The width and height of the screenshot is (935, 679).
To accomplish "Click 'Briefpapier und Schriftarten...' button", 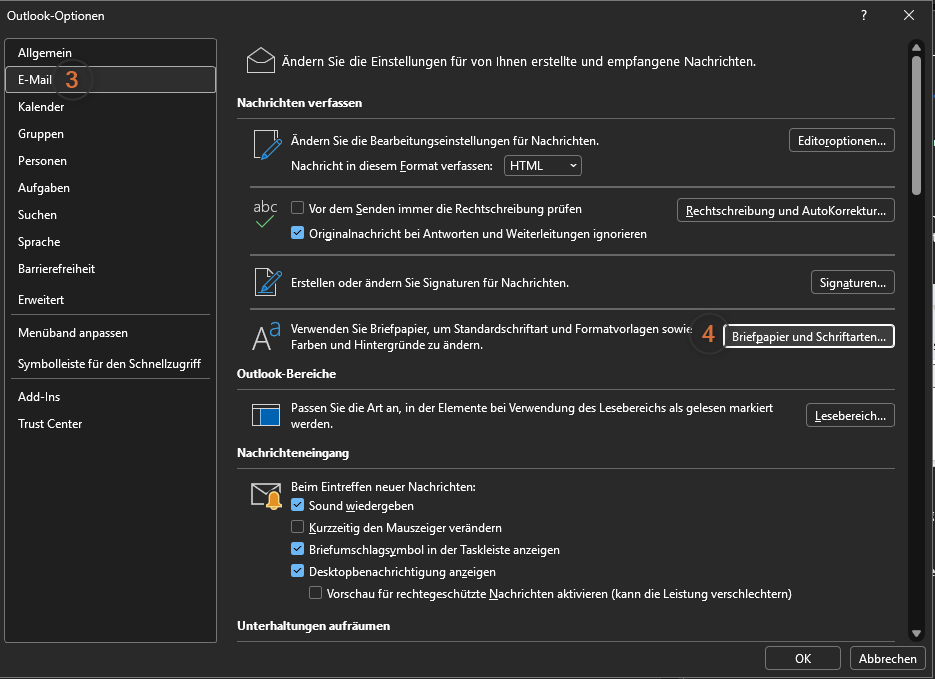I will point(809,336).
